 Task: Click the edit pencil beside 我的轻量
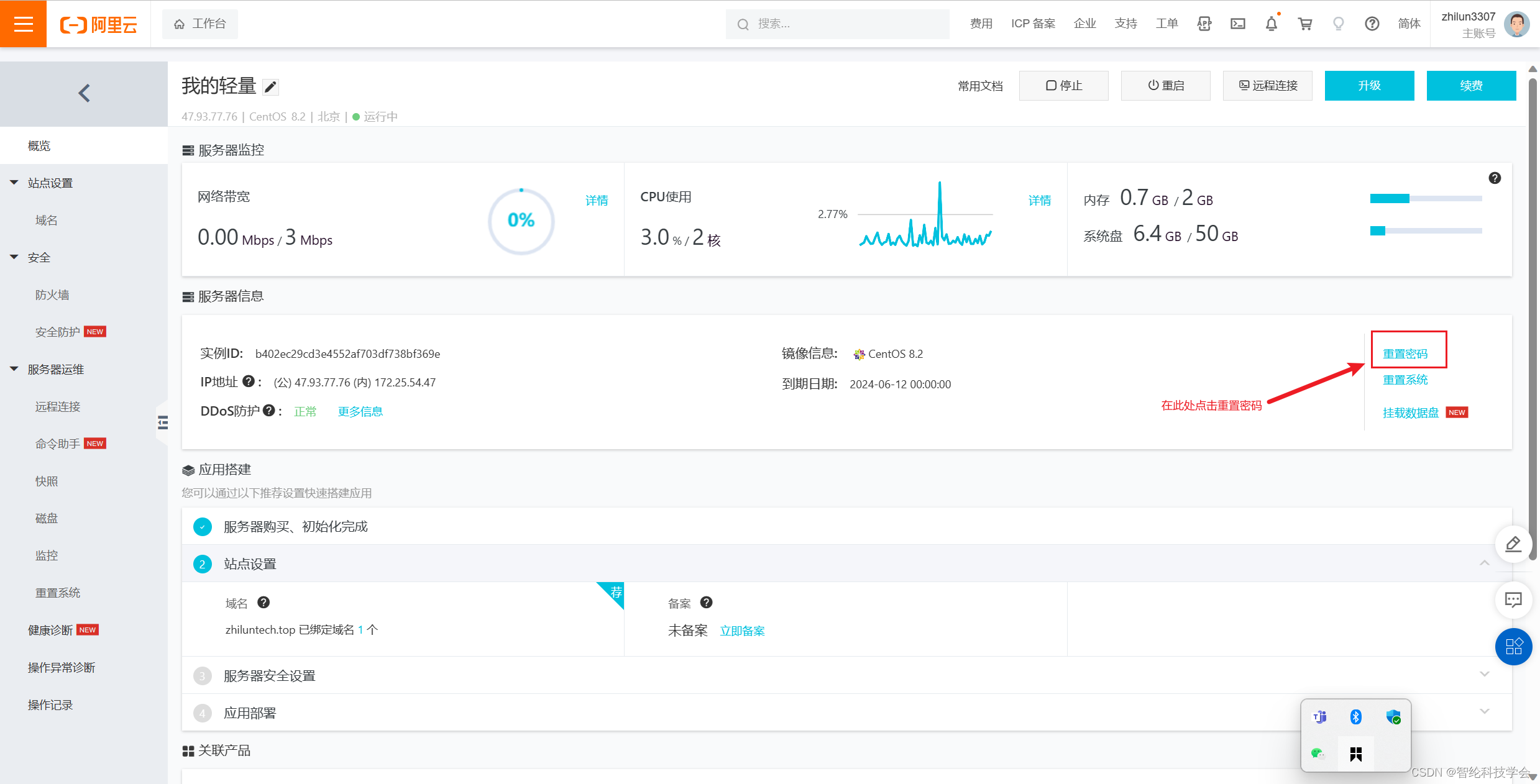270,87
